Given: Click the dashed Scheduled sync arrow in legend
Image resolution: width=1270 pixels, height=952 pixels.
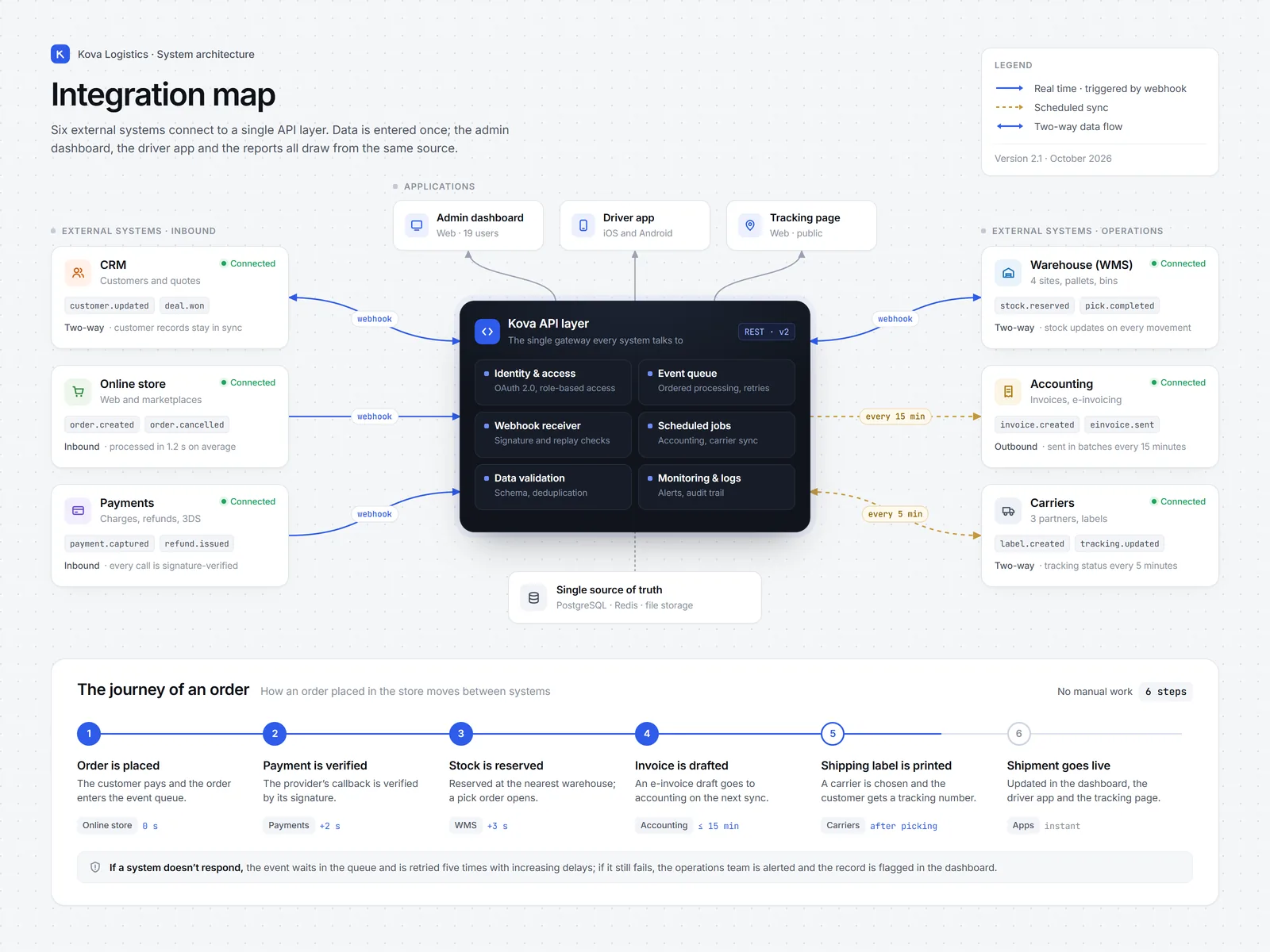Looking at the screenshot, I should coord(1010,107).
